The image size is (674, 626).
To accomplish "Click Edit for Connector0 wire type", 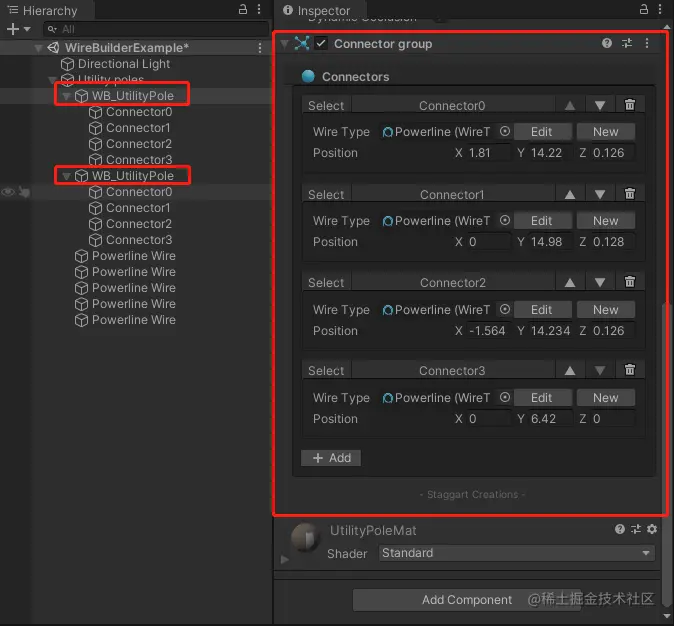I will pos(542,132).
